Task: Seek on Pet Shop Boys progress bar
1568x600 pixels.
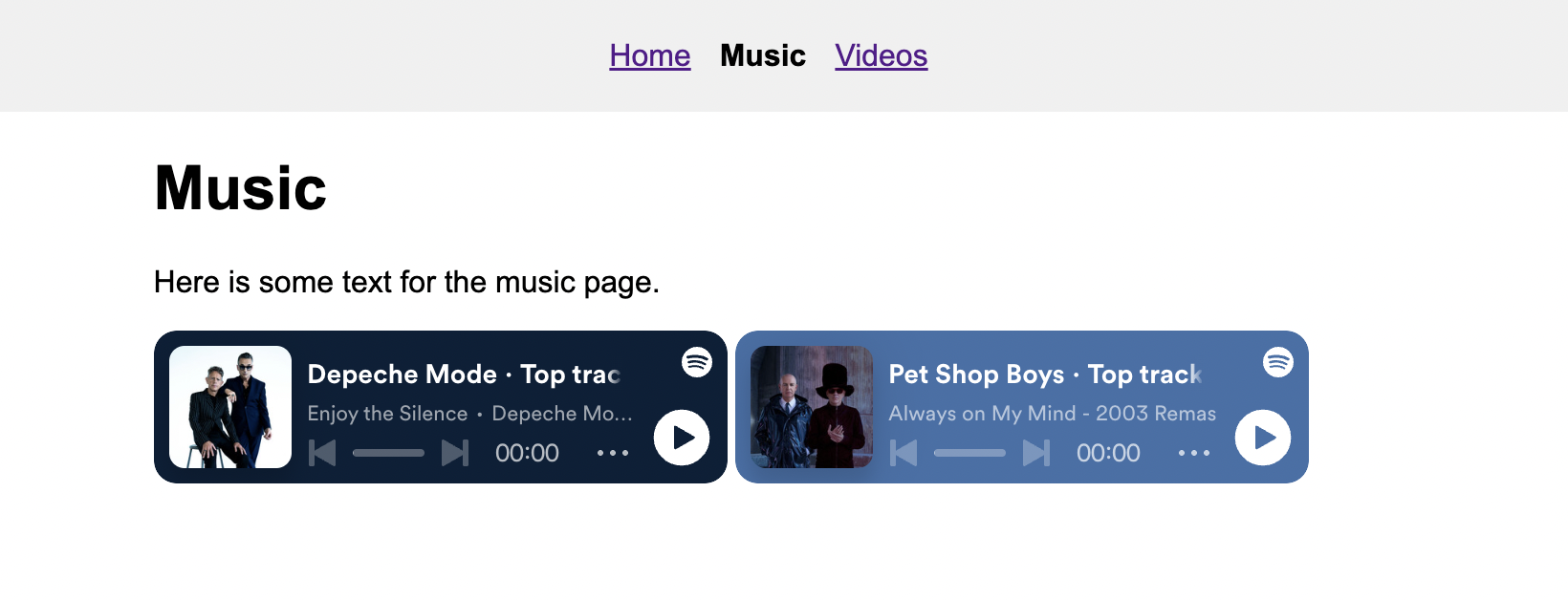Action: point(969,453)
